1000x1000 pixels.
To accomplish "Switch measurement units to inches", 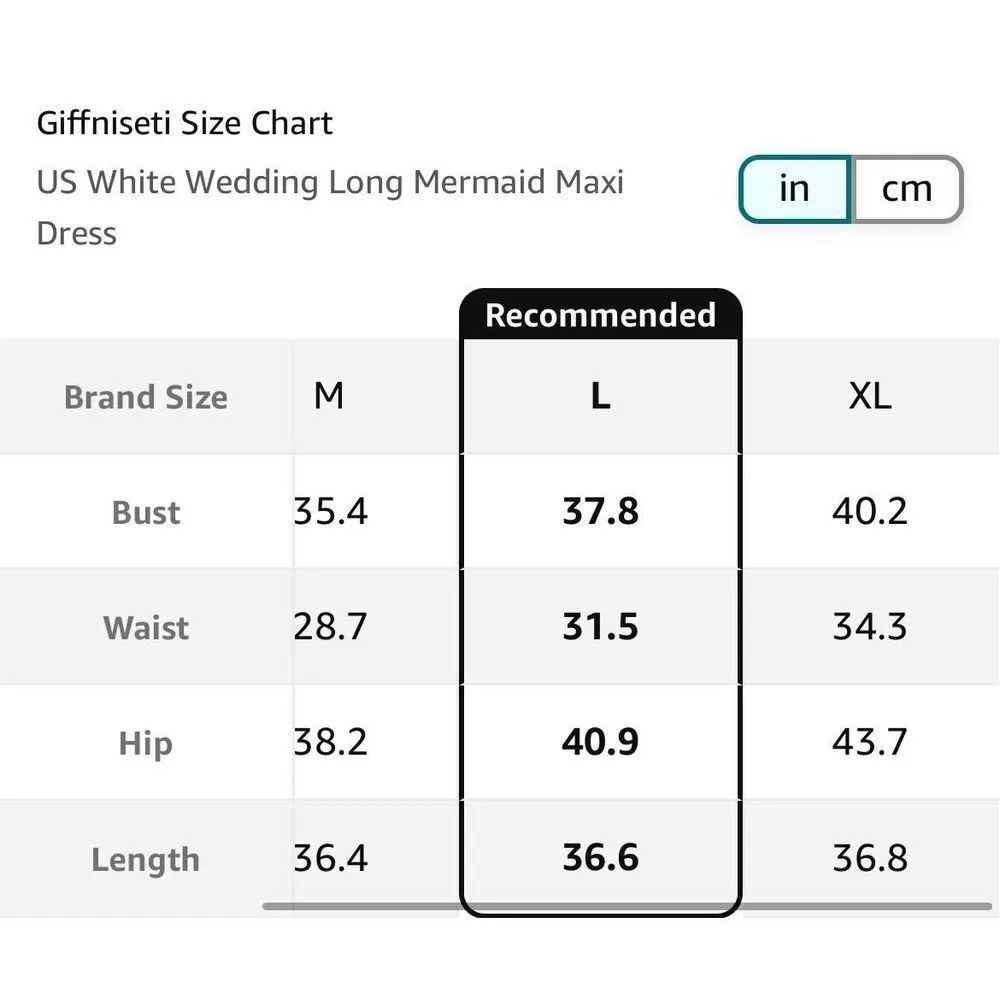I will click(x=795, y=189).
